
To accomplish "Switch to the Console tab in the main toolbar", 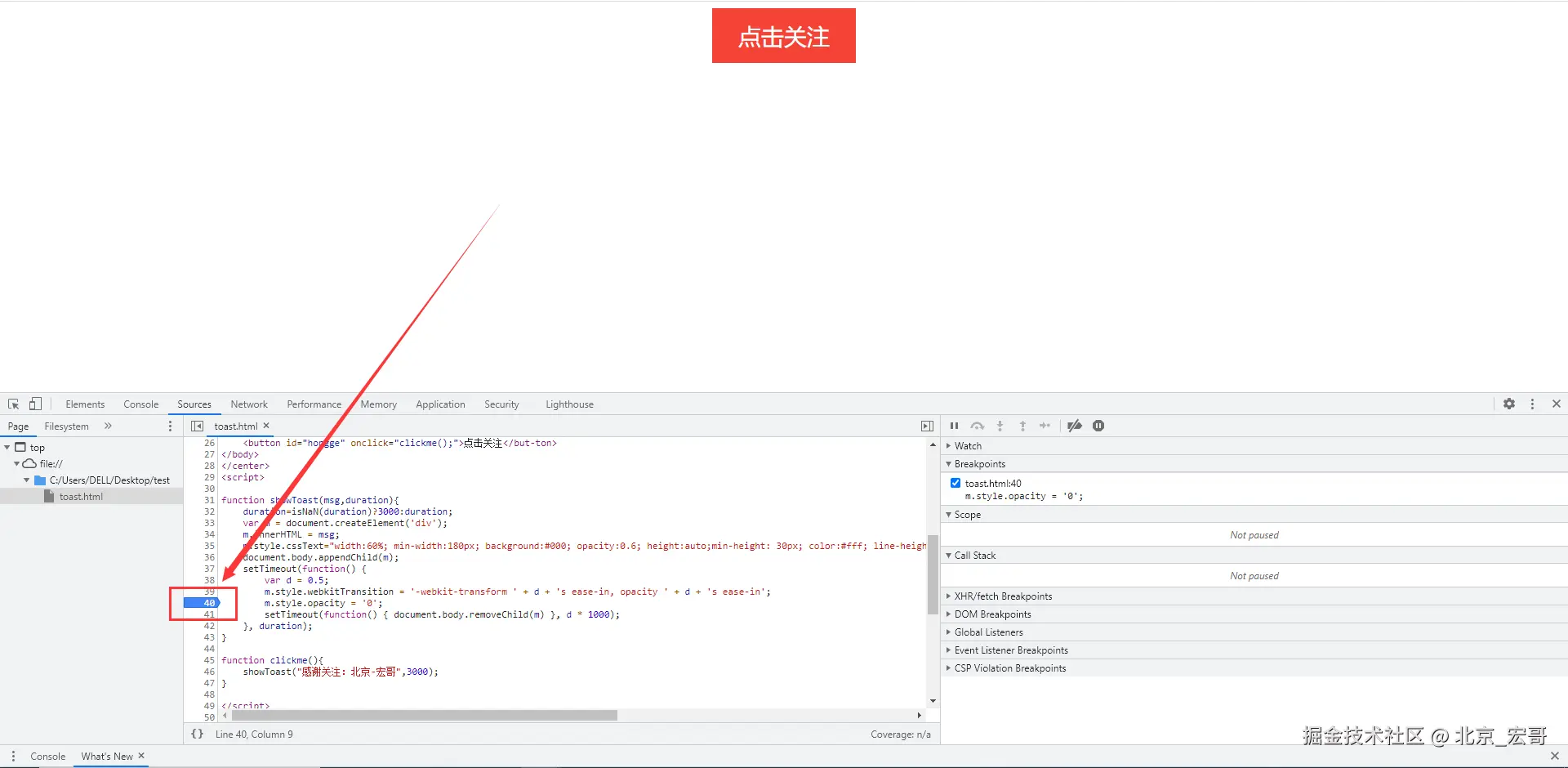I will tap(141, 404).
